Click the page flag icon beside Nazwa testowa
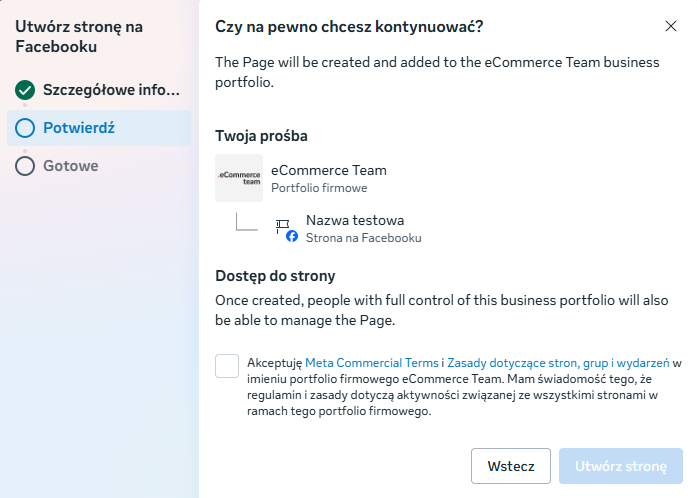The height and width of the screenshot is (498, 697). (x=283, y=225)
